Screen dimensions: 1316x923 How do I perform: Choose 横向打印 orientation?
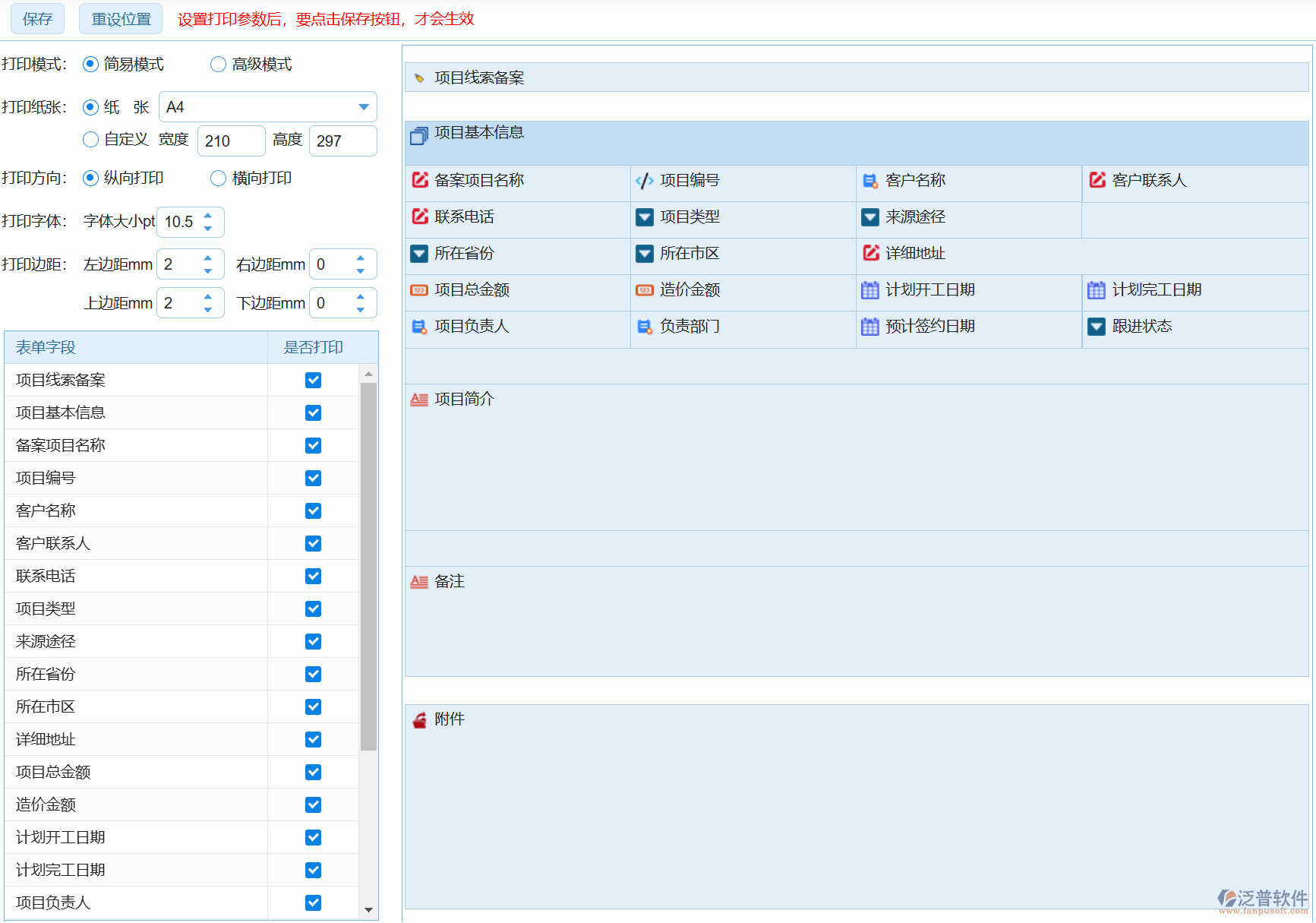(x=219, y=179)
